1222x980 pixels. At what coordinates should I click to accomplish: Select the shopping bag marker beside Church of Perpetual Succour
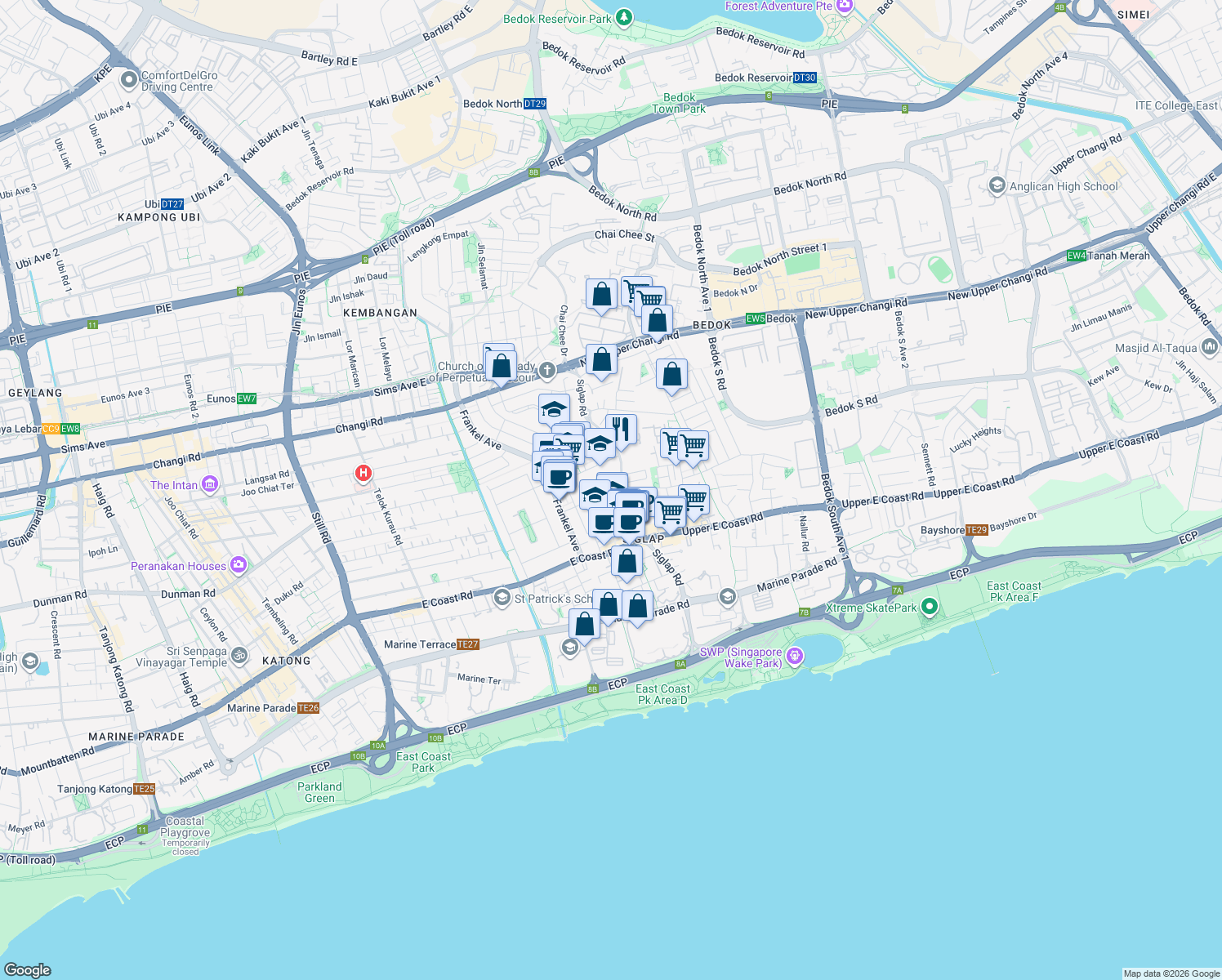click(x=501, y=367)
